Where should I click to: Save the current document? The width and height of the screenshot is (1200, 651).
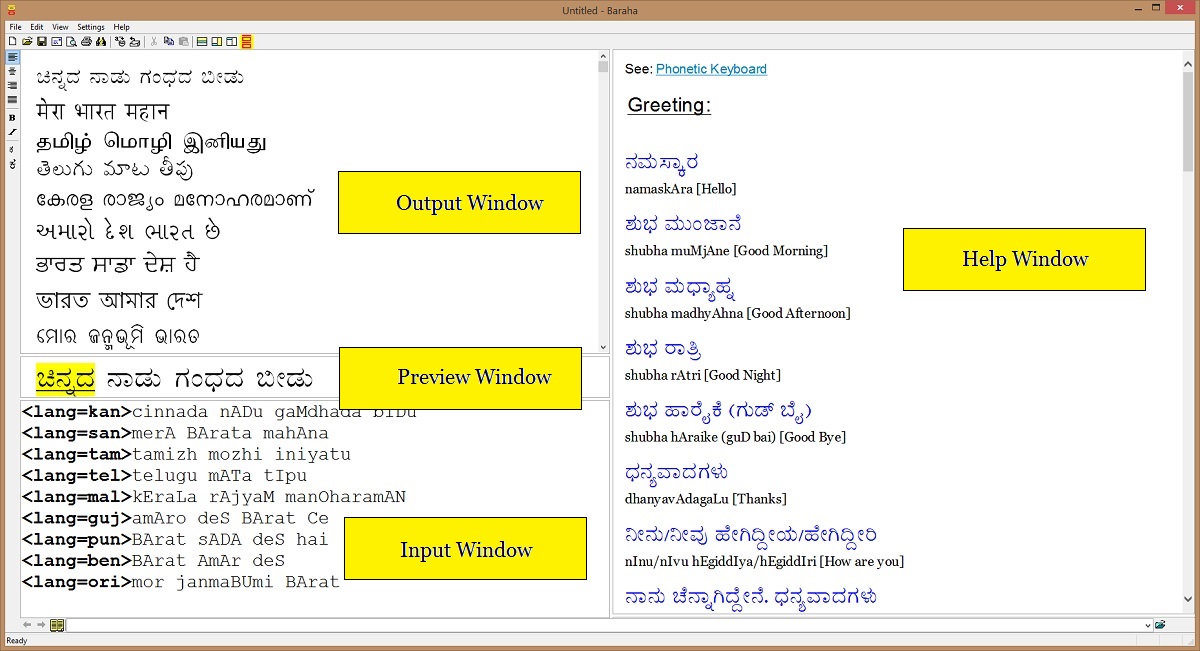pyautogui.click(x=42, y=41)
